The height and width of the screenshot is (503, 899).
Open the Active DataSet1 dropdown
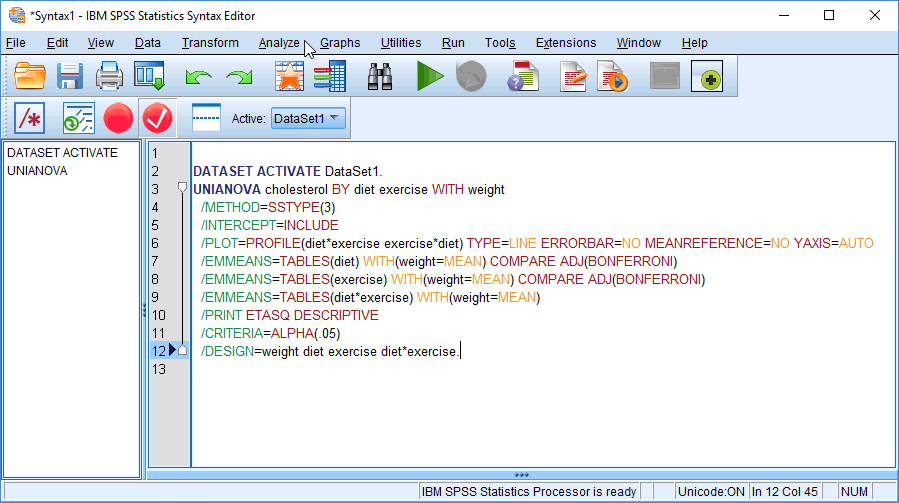click(308, 118)
